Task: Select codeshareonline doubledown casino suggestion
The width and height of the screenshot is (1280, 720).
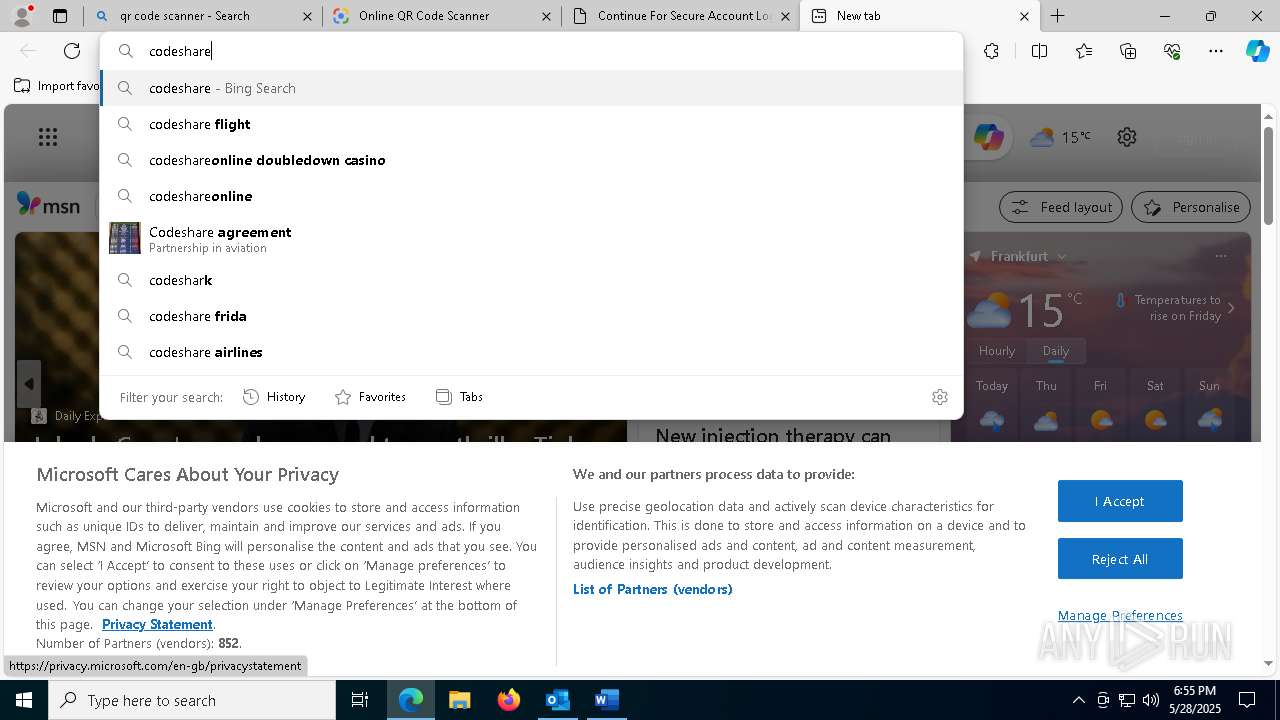Action: [x=531, y=160]
